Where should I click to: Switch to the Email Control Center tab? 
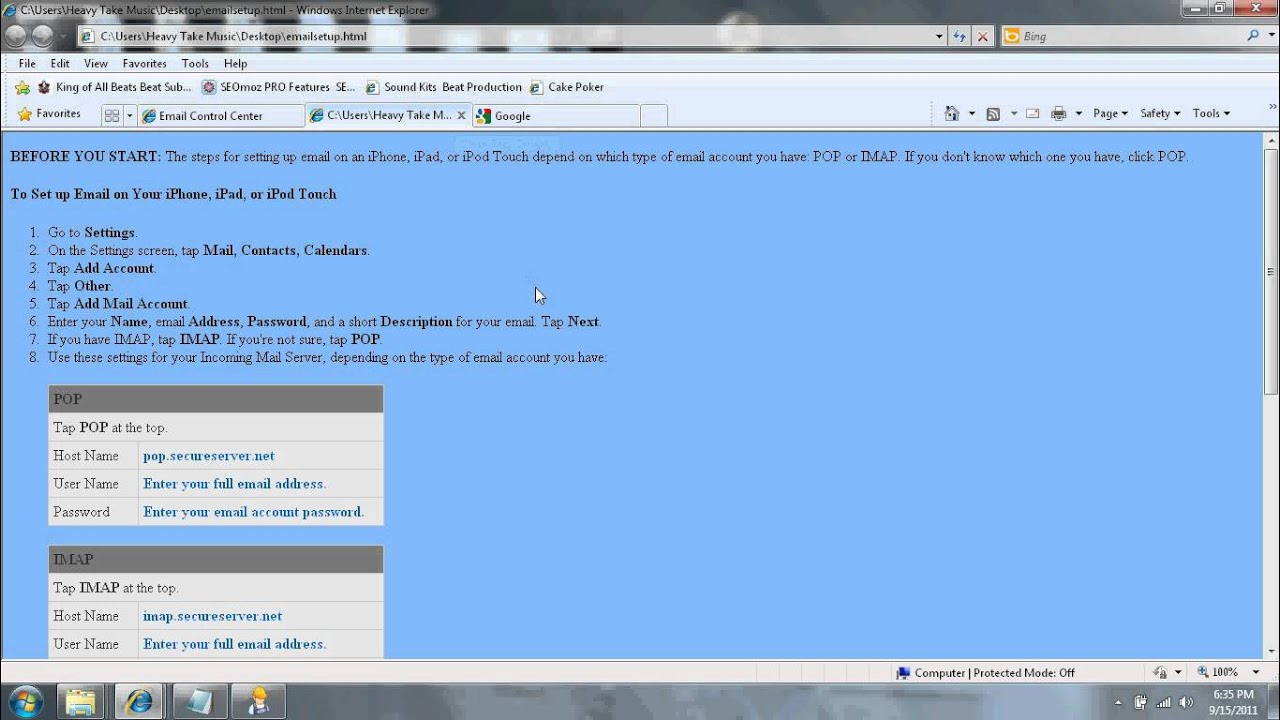tap(220, 115)
